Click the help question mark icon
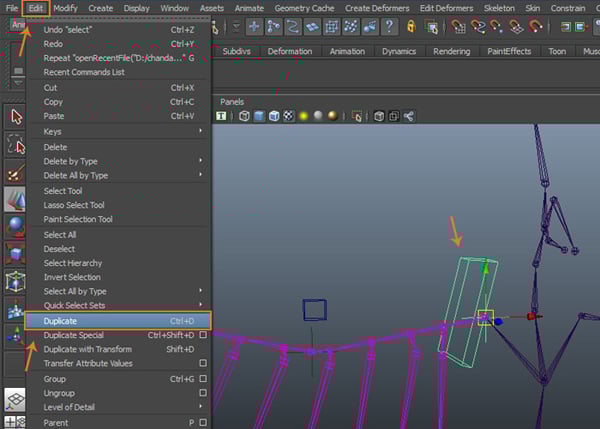 pyautogui.click(x=388, y=27)
